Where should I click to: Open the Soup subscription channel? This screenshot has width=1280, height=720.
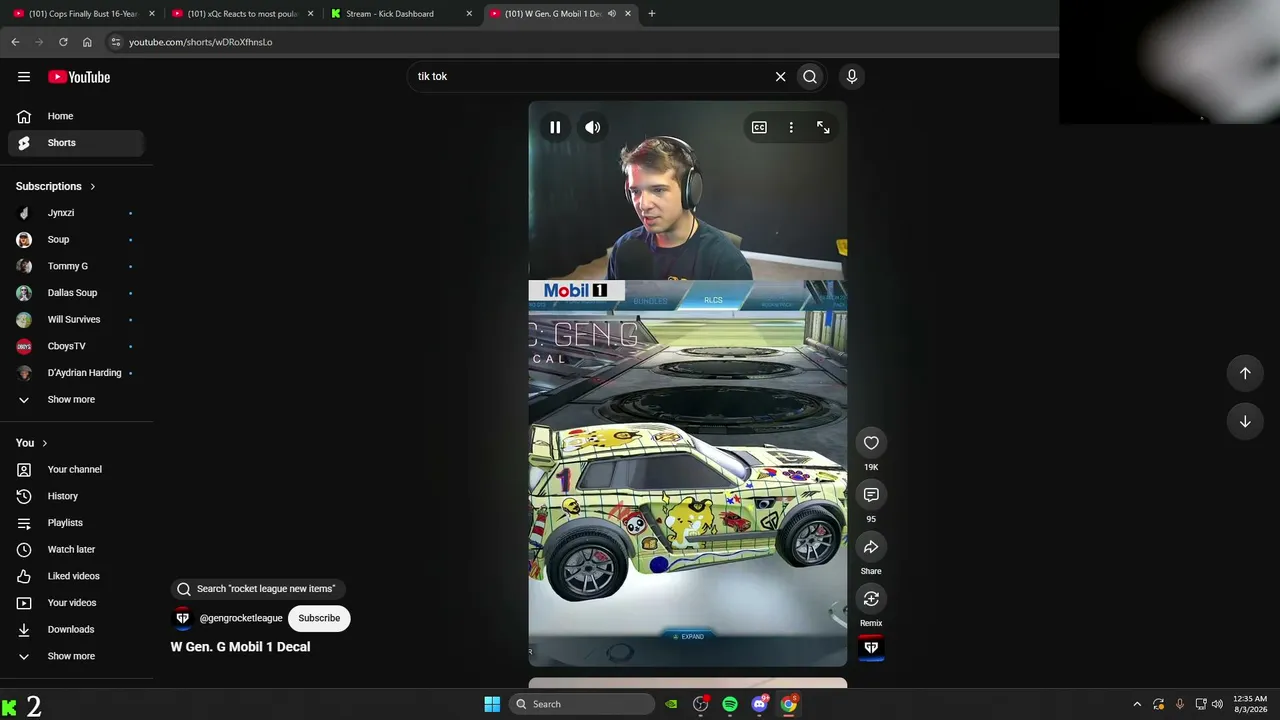point(76,240)
